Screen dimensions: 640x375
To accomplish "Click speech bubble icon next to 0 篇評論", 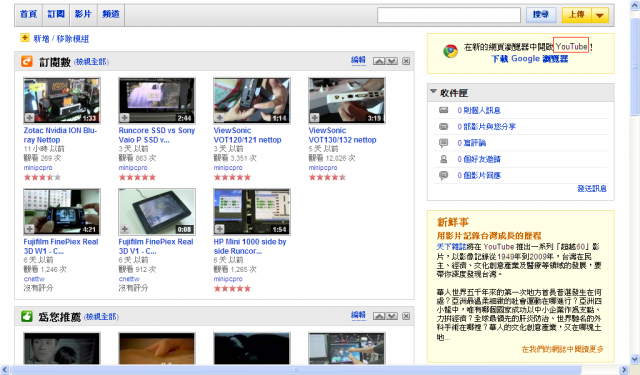I will point(443,143).
